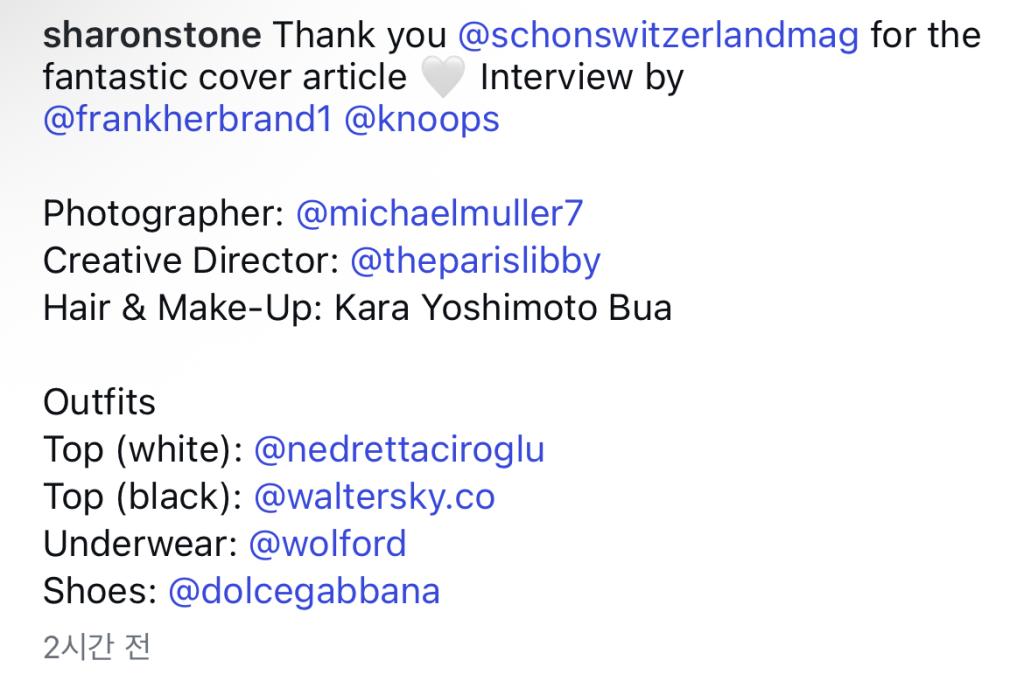The image size is (1024, 681).
Task: Click the 'Outfits' heading text
Action: pyautogui.click(x=99, y=402)
